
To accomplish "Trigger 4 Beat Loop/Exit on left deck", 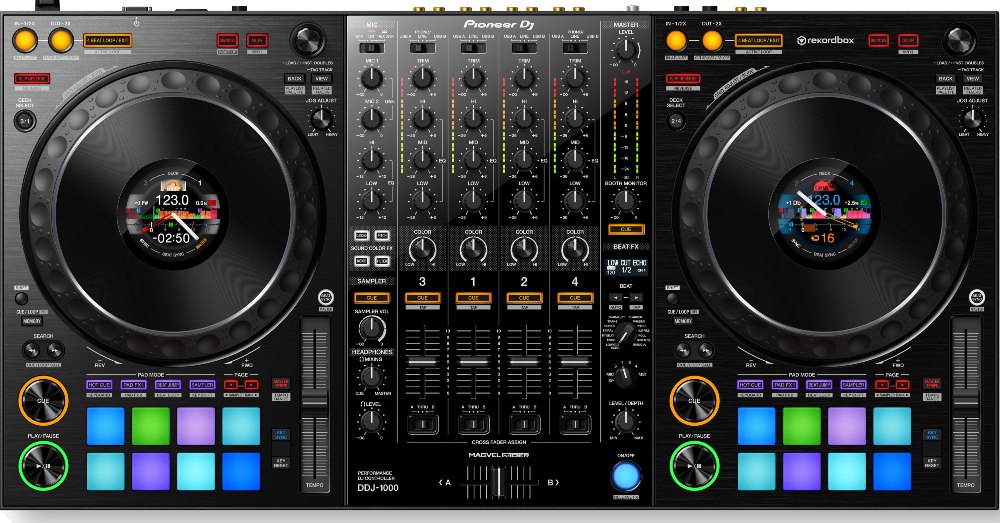I will pos(108,41).
